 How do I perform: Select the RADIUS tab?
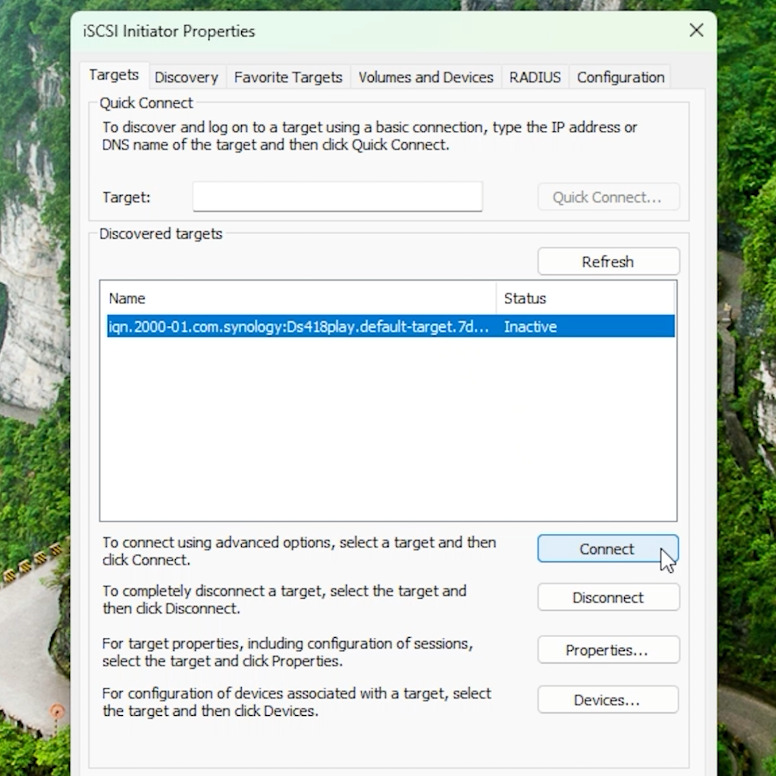[535, 77]
